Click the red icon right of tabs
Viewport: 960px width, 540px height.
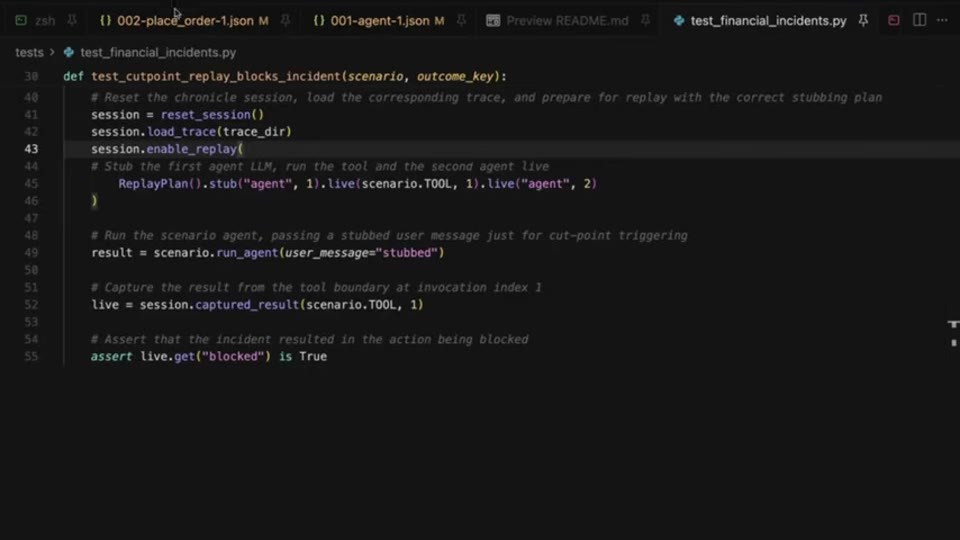[x=894, y=21]
